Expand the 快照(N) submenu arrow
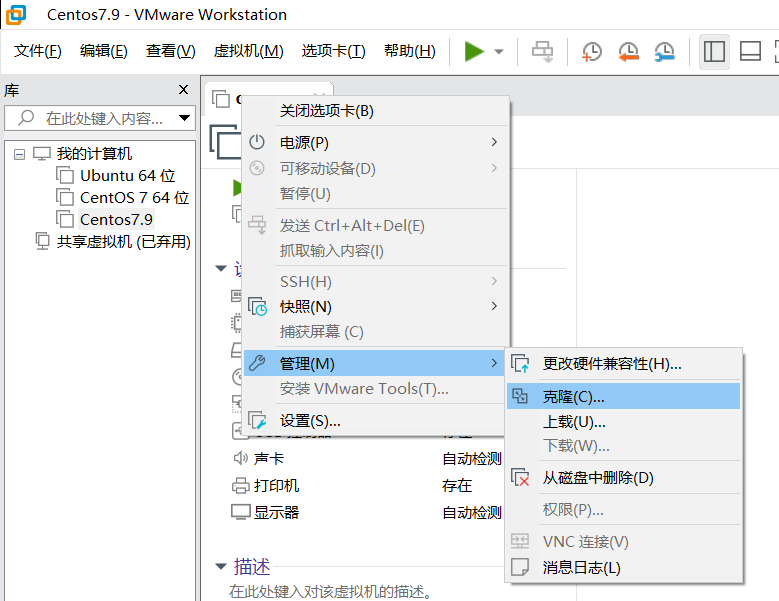Image resolution: width=779 pixels, height=601 pixels. (x=494, y=306)
